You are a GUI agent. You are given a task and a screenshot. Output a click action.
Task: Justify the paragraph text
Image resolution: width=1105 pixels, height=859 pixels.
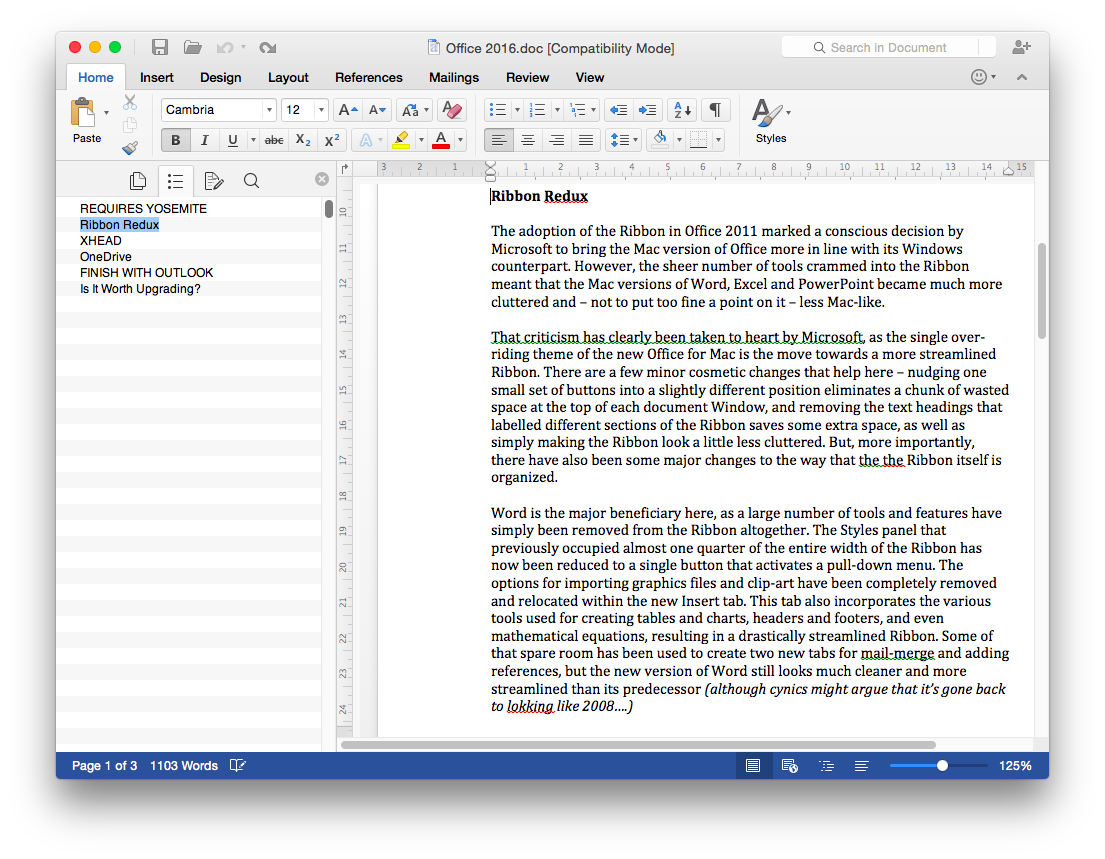[586, 140]
